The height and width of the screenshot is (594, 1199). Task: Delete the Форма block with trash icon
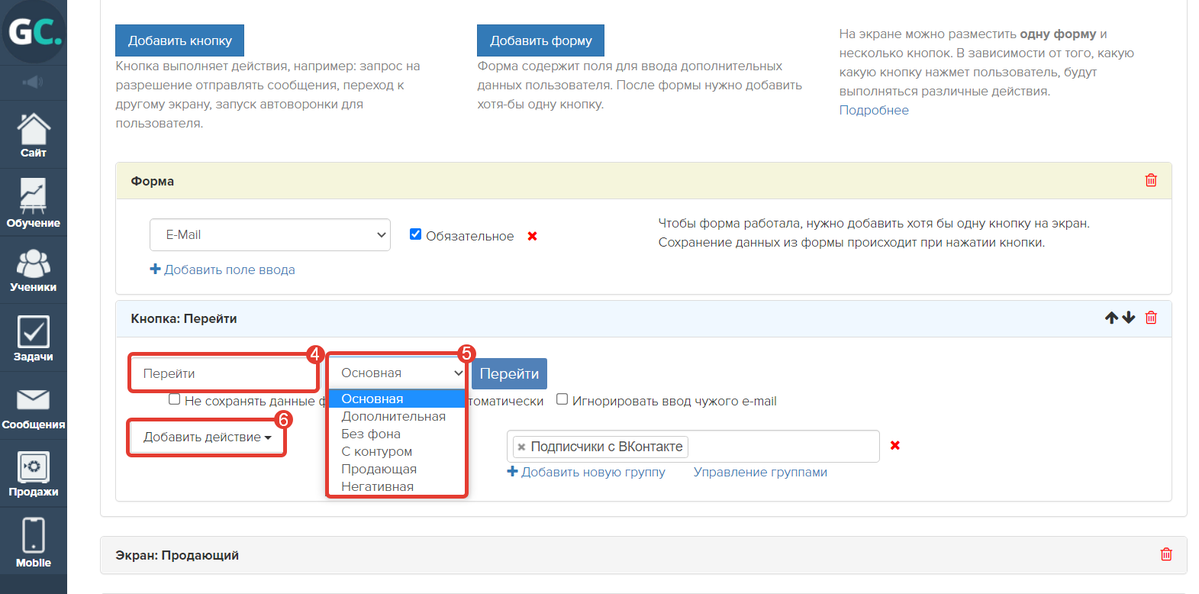1150,181
